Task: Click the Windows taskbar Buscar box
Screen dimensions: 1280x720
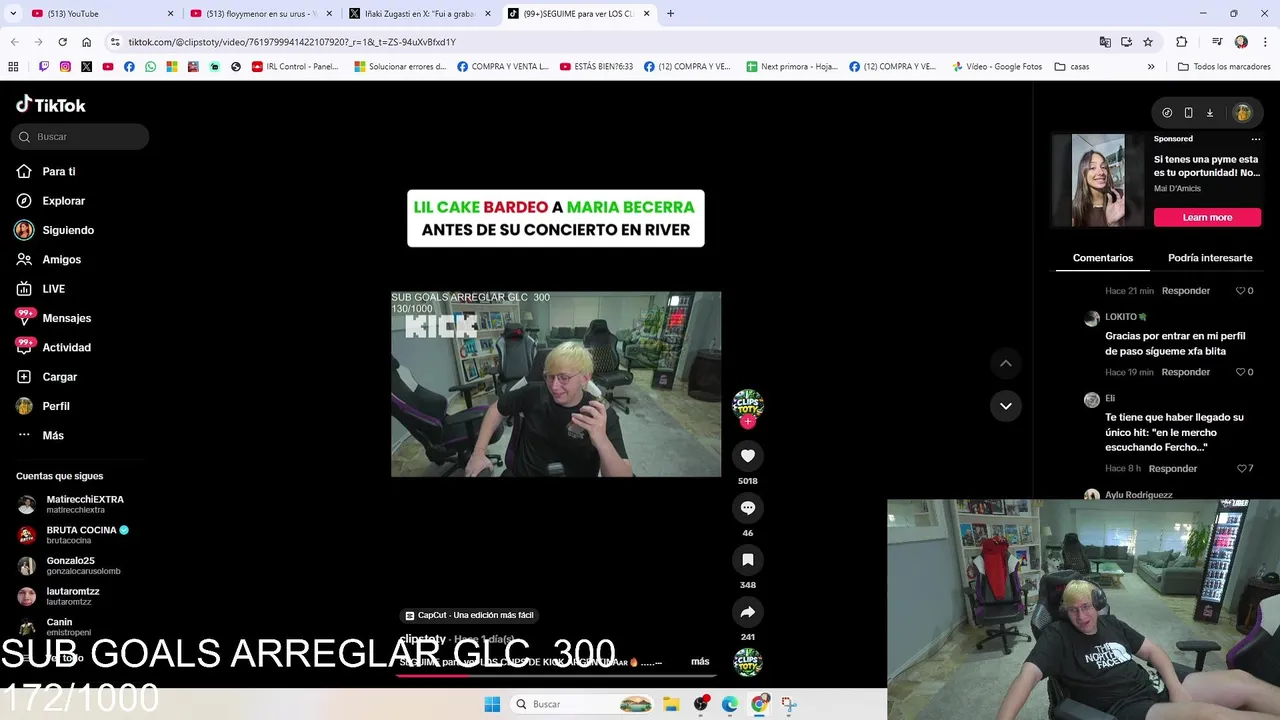Action: 584,704
